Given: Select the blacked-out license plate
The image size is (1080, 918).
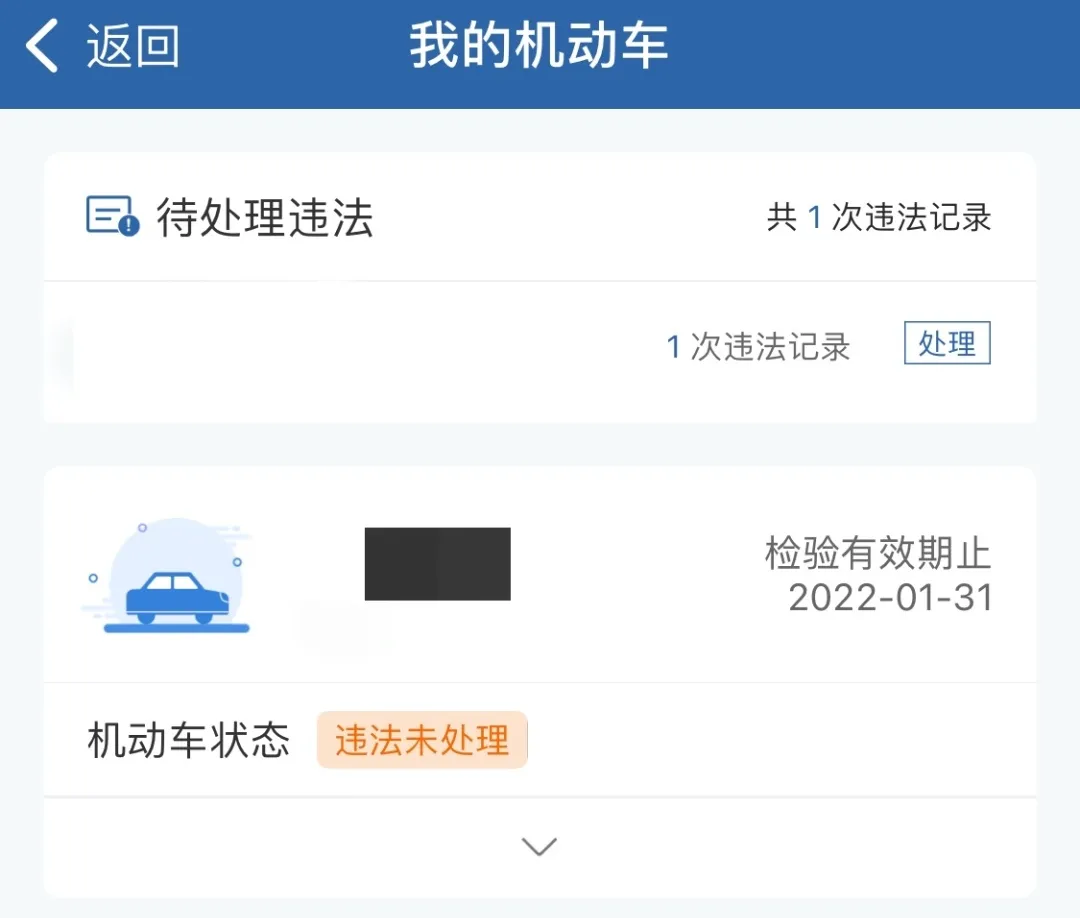Looking at the screenshot, I should point(437,564).
